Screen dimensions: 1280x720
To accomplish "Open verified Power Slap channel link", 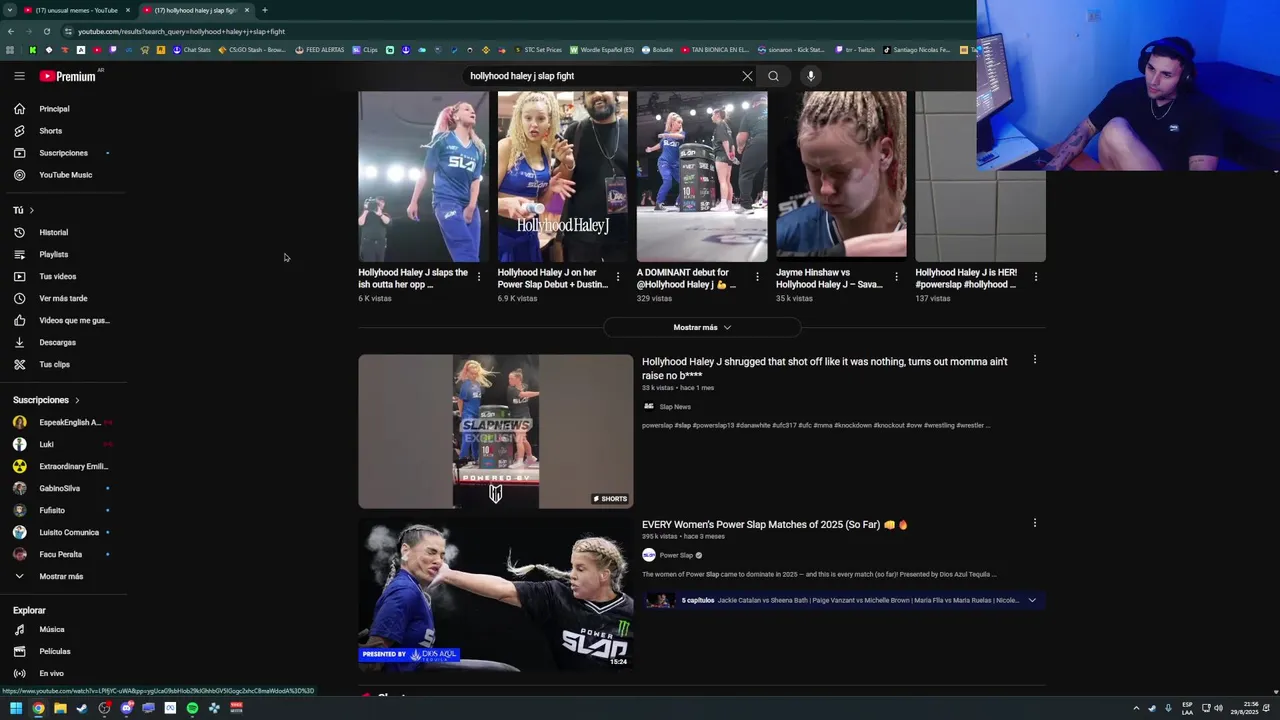I will [x=676, y=555].
